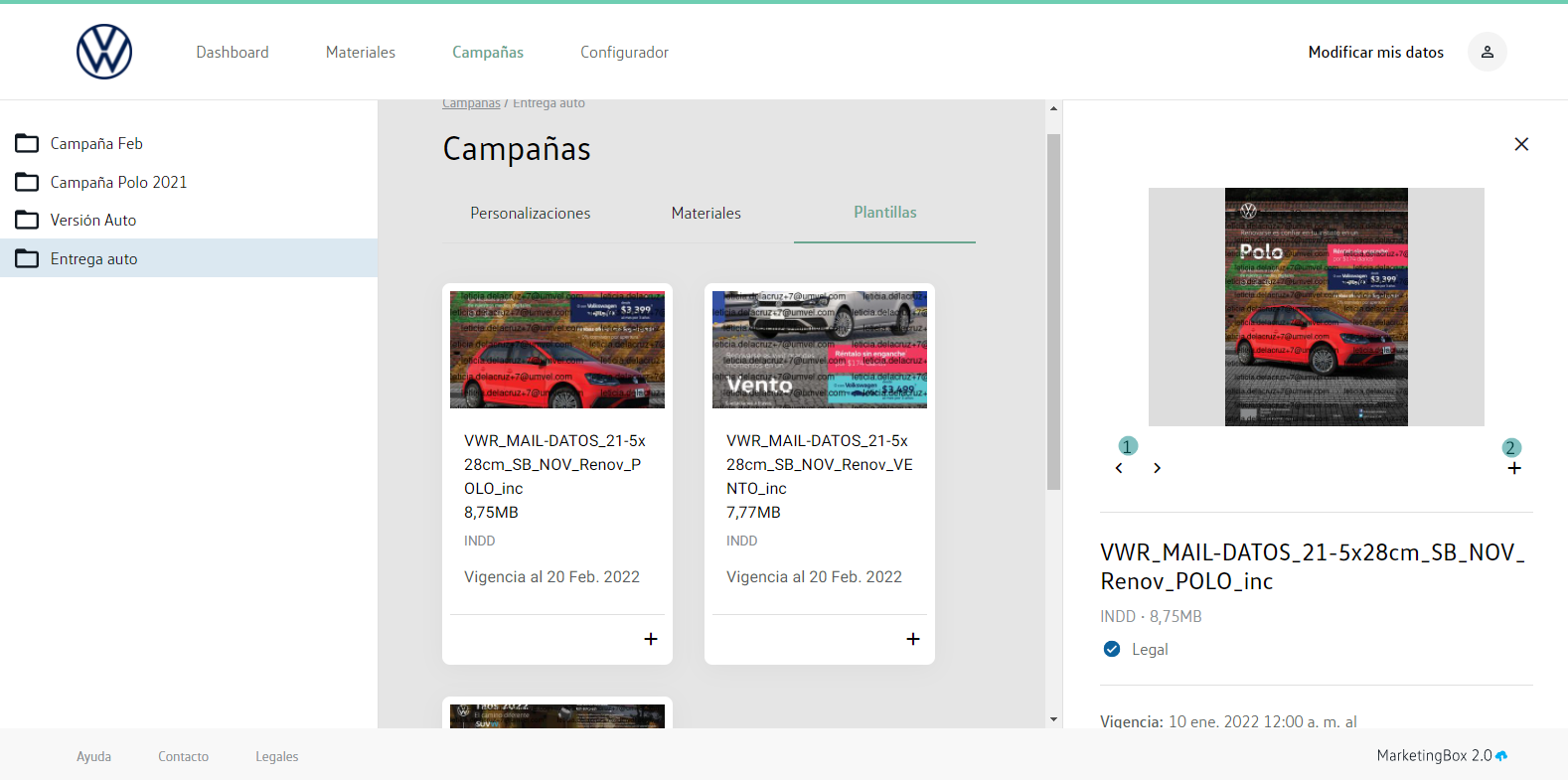
Task: Open Configurador in the top navigation
Action: pyautogui.click(x=624, y=52)
